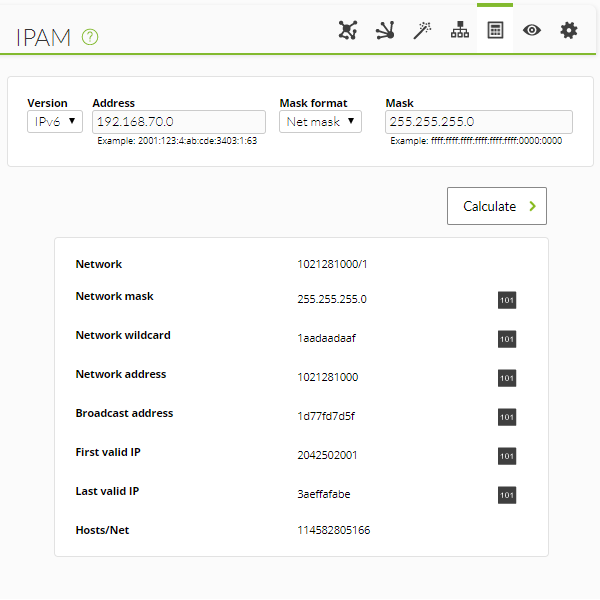The image size is (600, 600).
Task: Open the Mask format Net mask dropdown
Action: [320, 122]
